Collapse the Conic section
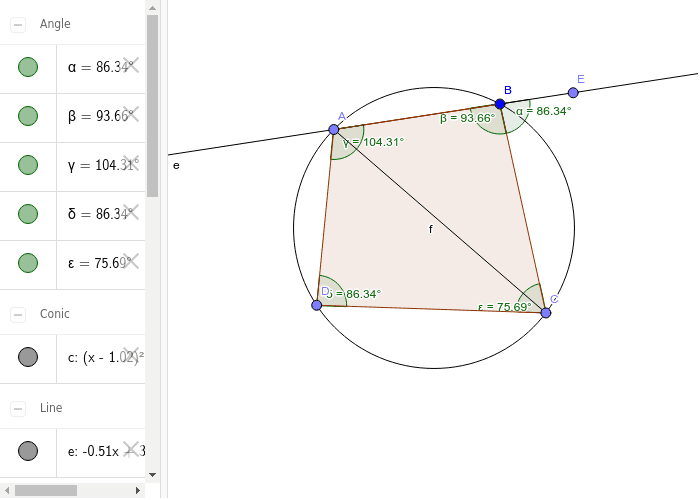The height and width of the screenshot is (500, 700). coord(18,315)
